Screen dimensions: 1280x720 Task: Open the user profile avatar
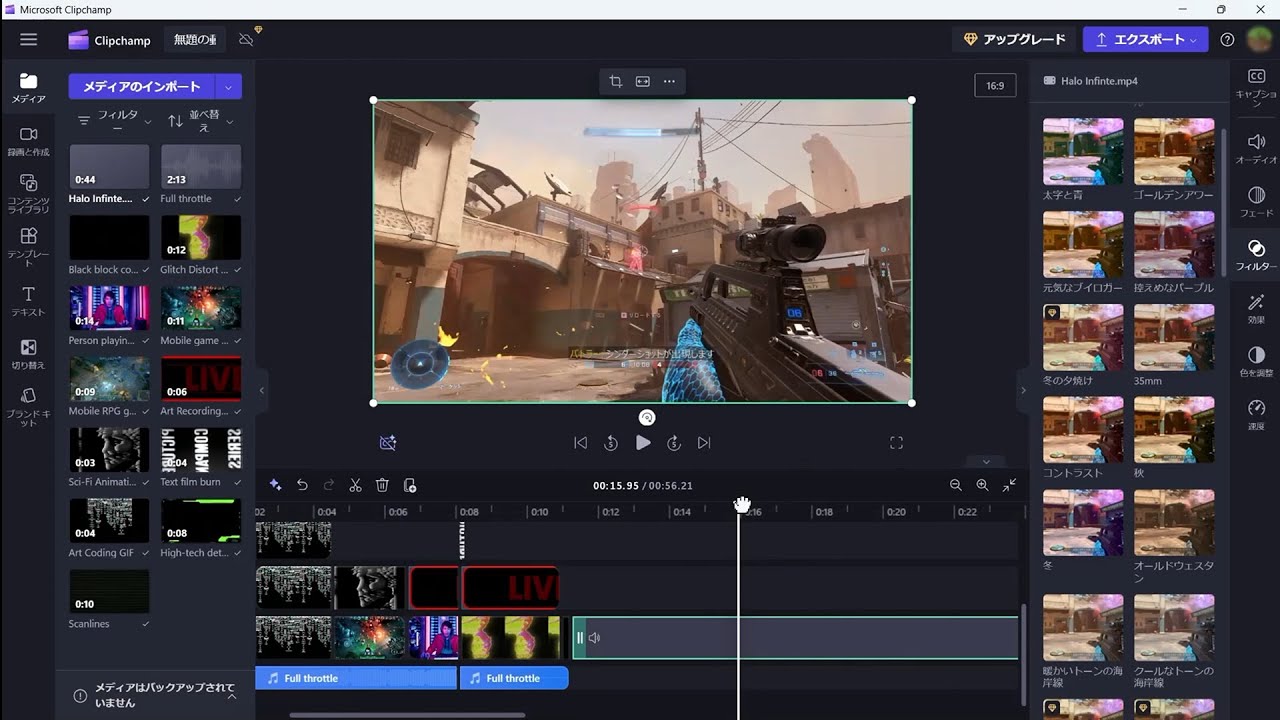point(1259,40)
